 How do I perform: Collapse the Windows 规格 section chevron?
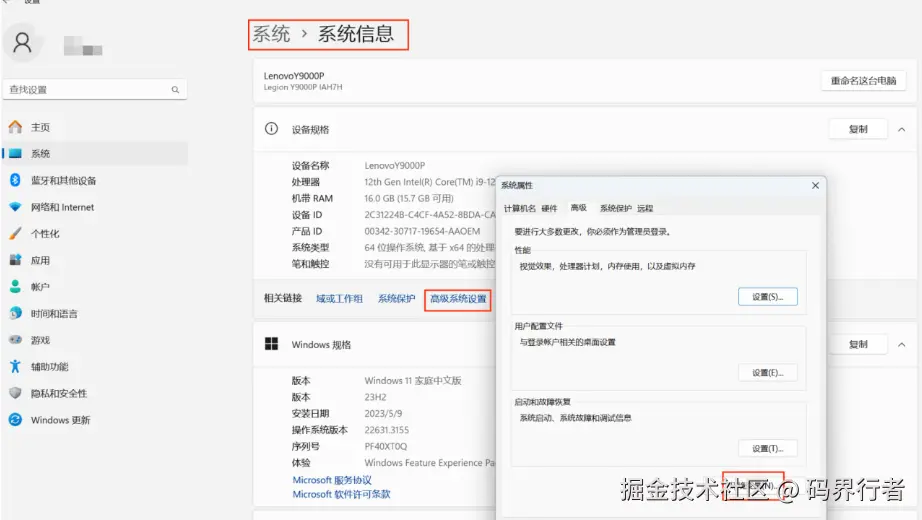901,345
